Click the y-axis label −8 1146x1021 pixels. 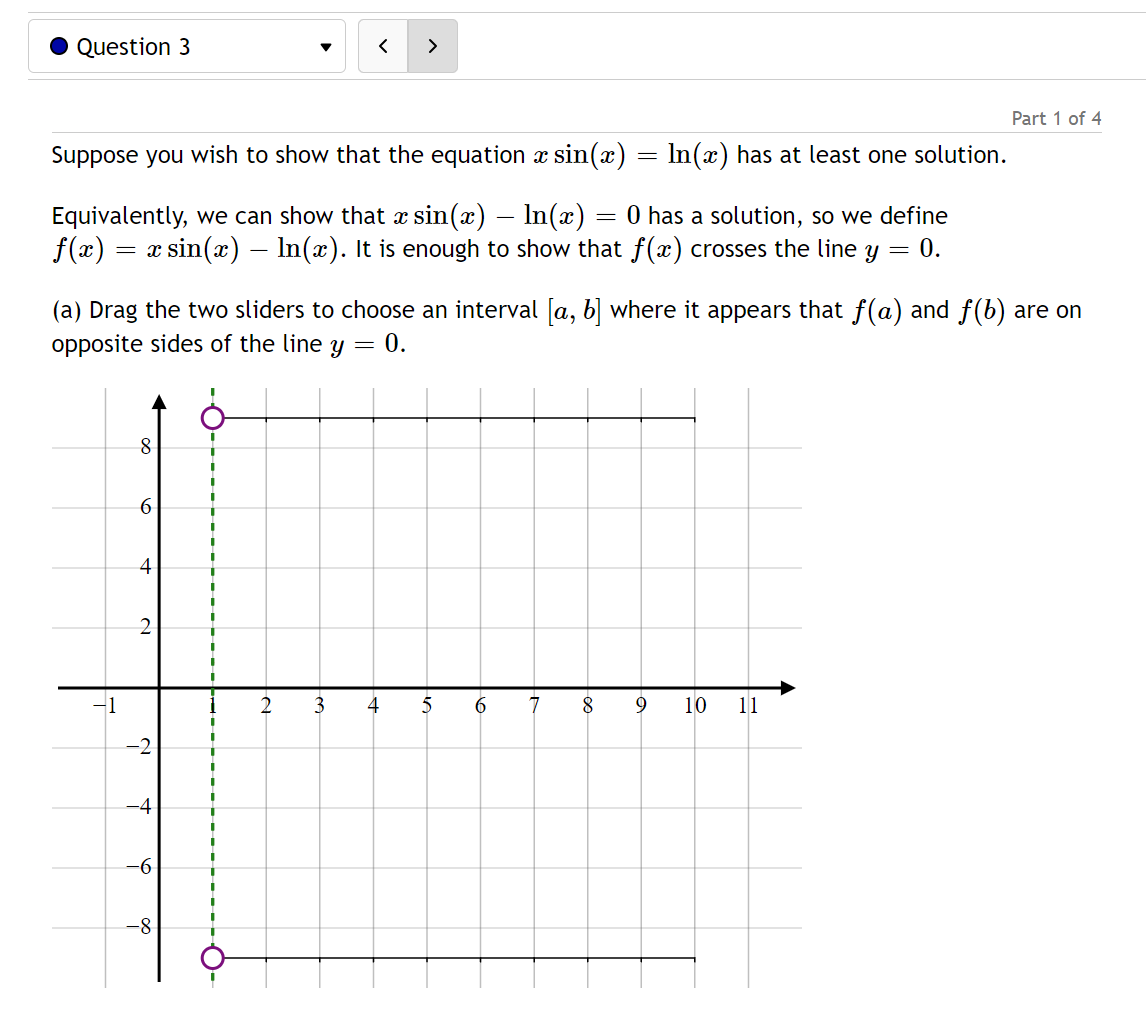point(139,926)
